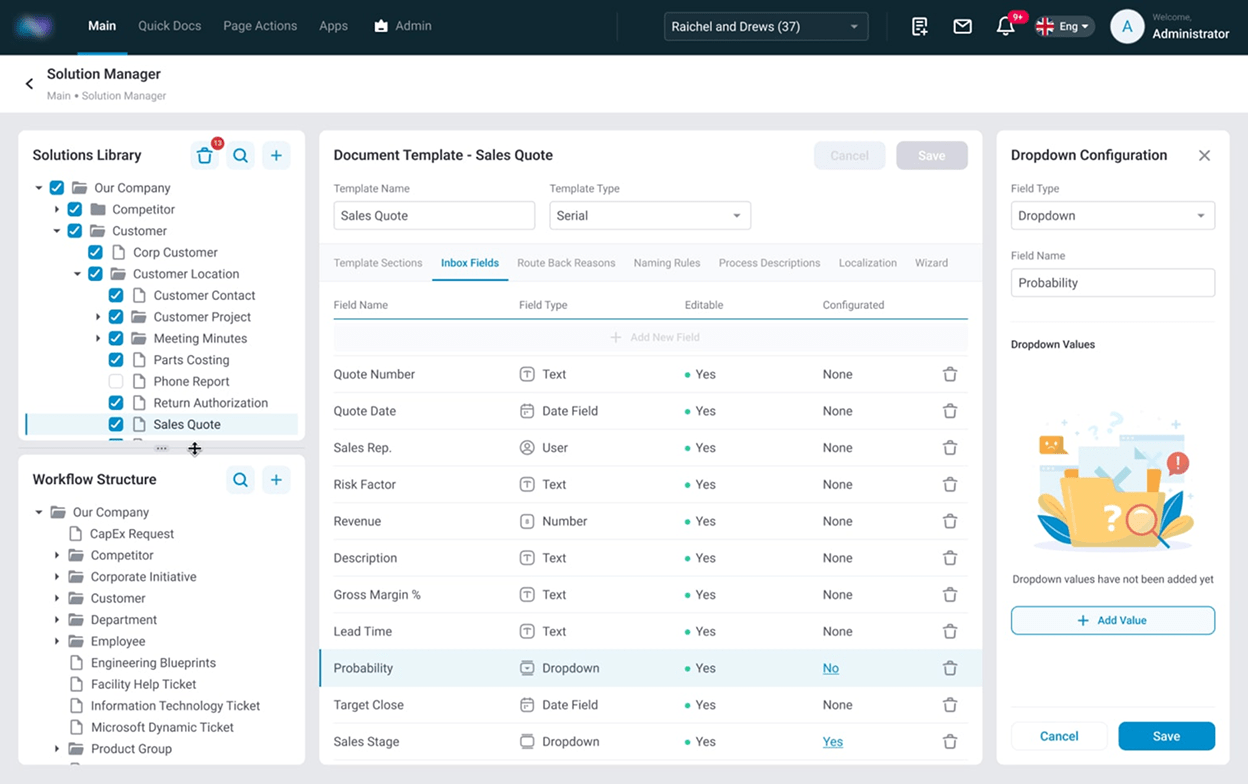The image size is (1248, 784).
Task: Add a new solution with the plus icon
Action: pos(276,155)
